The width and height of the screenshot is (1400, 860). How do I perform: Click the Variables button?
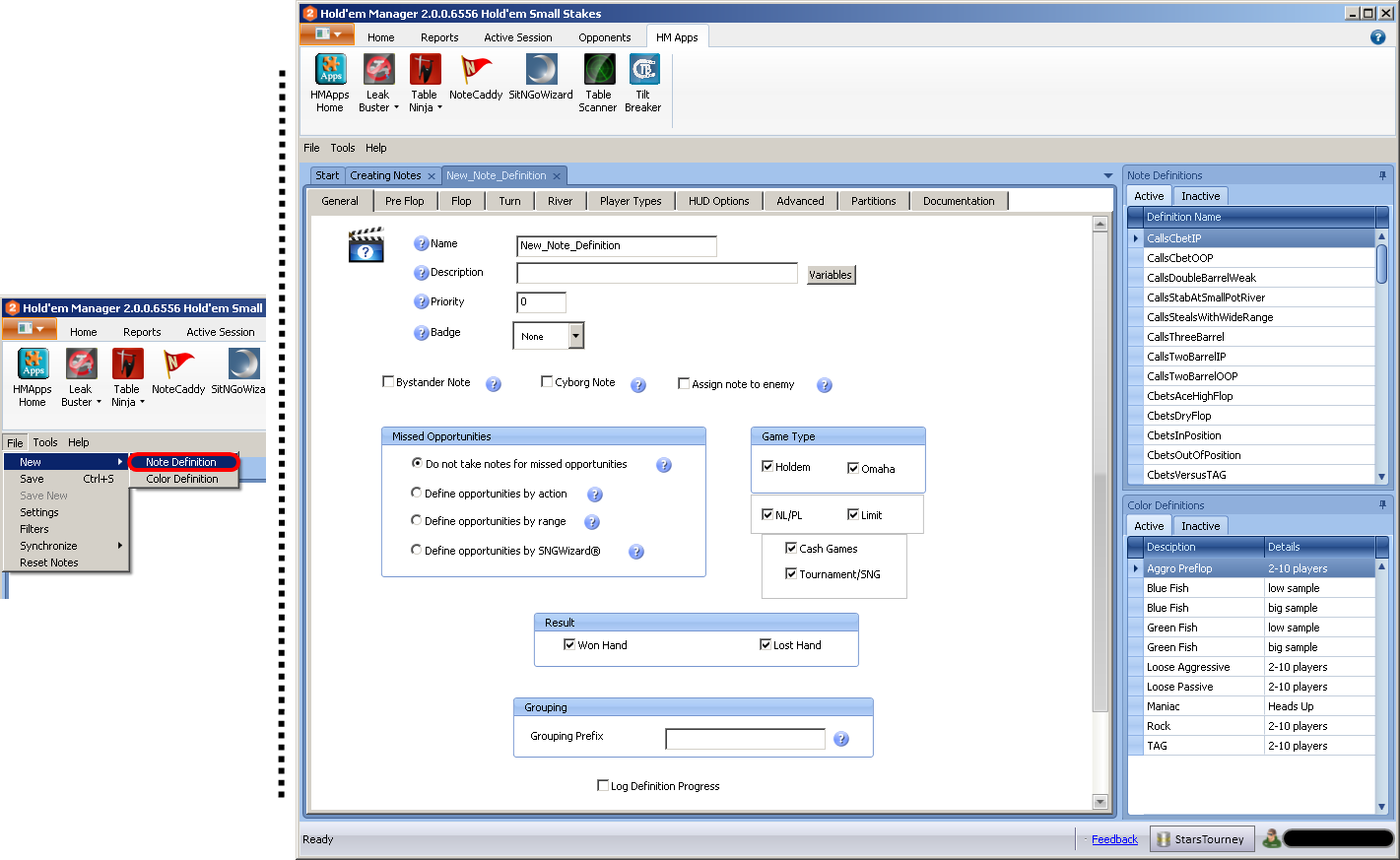831,275
